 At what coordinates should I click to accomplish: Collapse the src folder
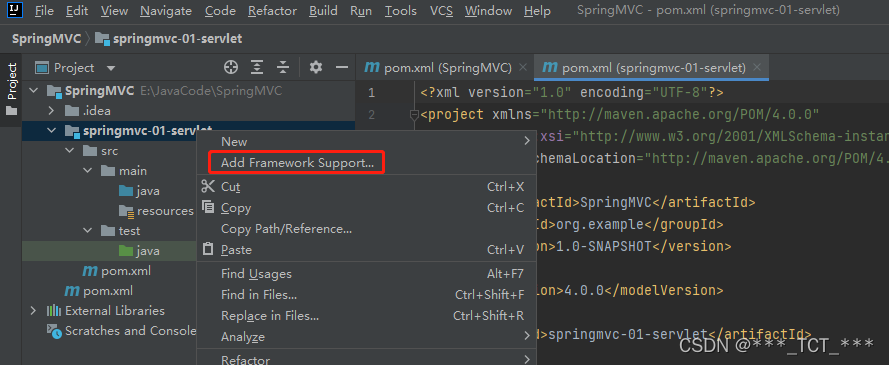pyautogui.click(x=70, y=151)
